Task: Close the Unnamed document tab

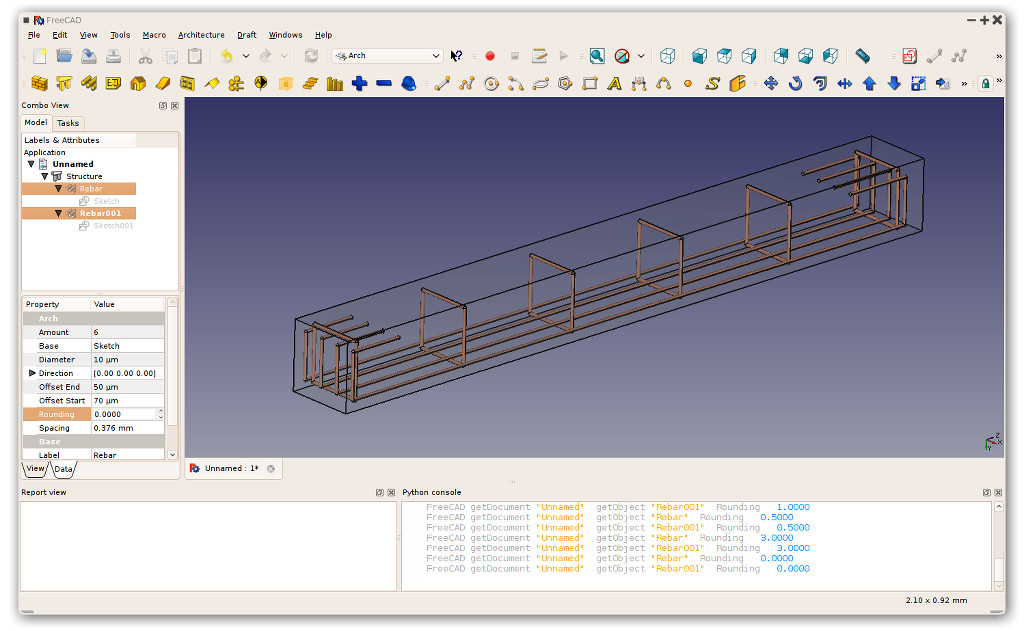Action: [x=270, y=468]
